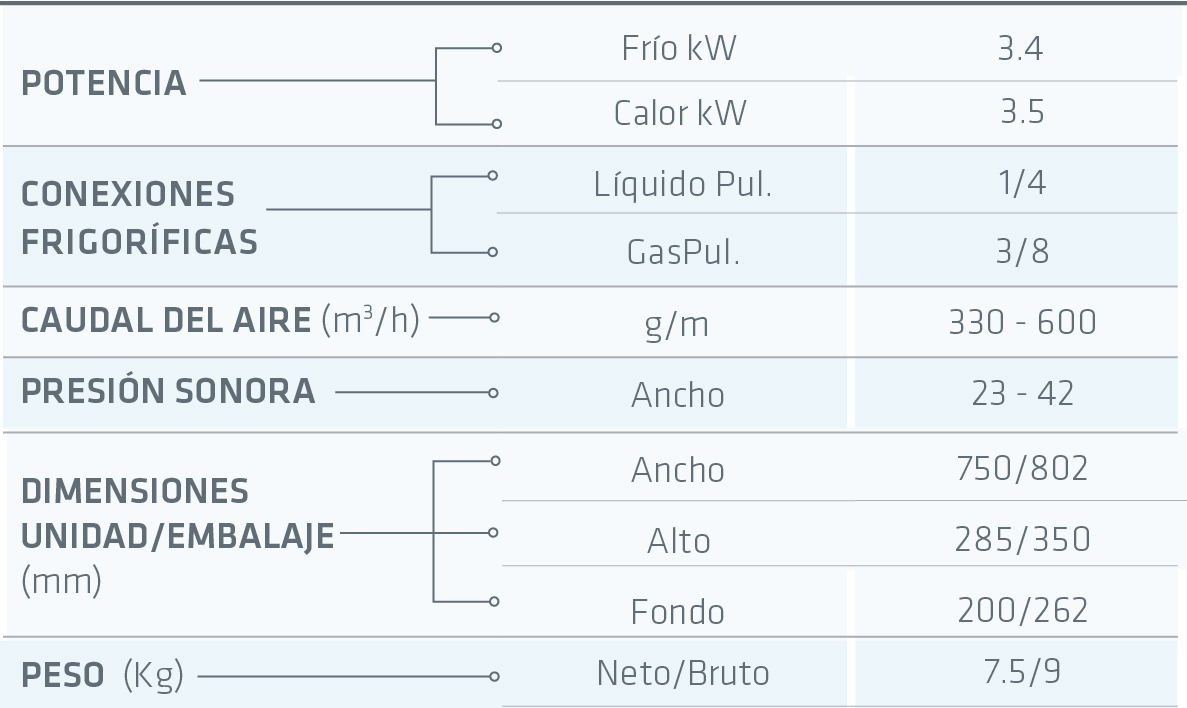
Task: Select the 1/4 liquid connection value
Action: pyautogui.click(x=1022, y=184)
